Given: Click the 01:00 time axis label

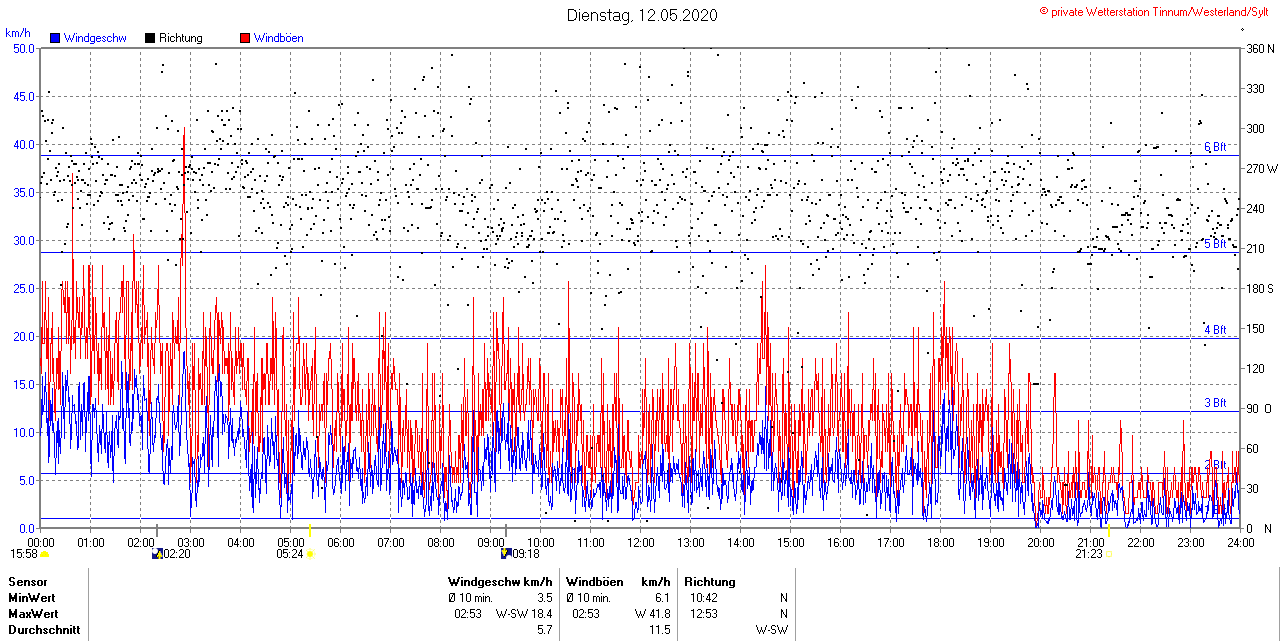Looking at the screenshot, I should coord(91,543).
